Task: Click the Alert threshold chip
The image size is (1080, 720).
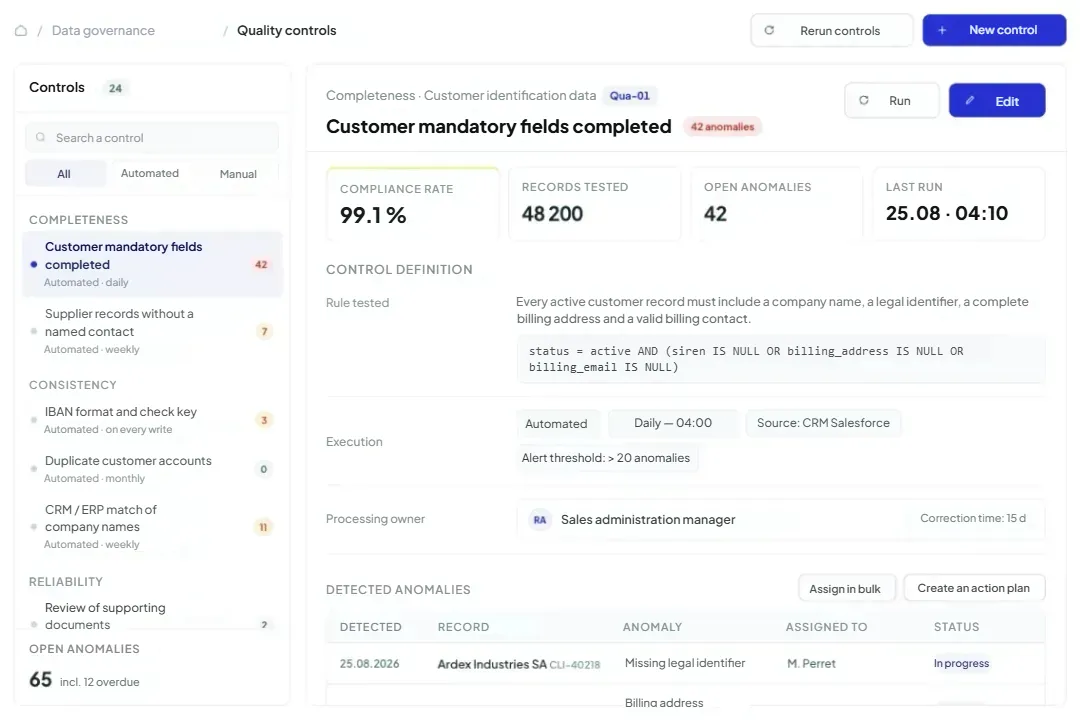Action: click(606, 458)
